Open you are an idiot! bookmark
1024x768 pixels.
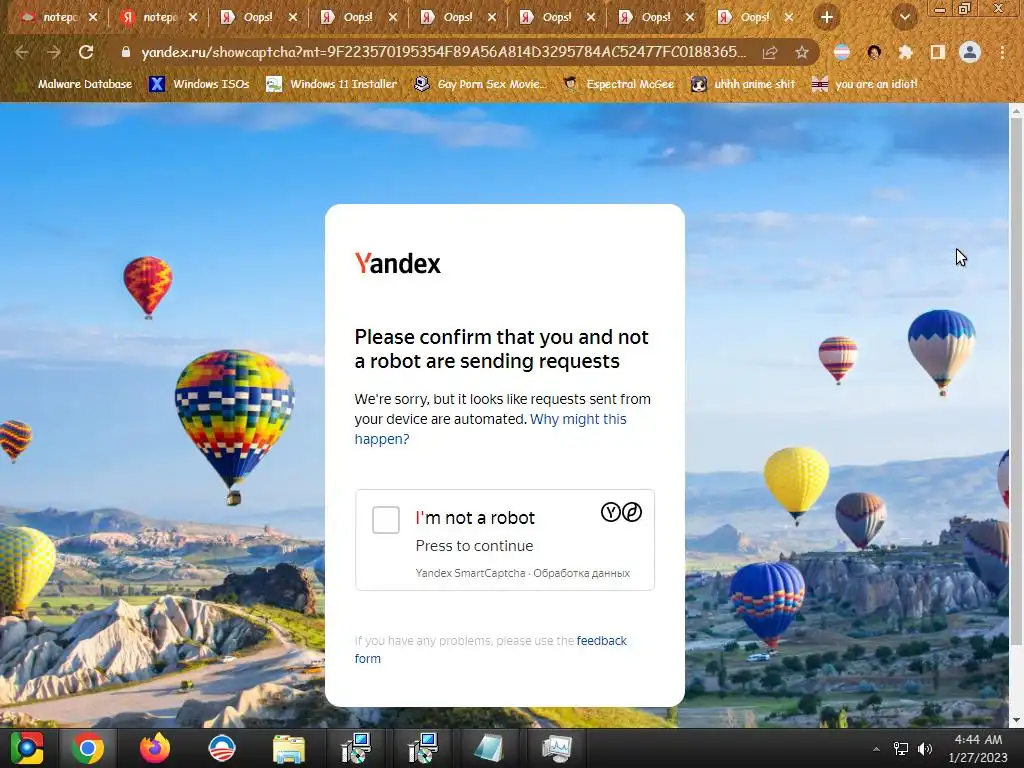[865, 84]
